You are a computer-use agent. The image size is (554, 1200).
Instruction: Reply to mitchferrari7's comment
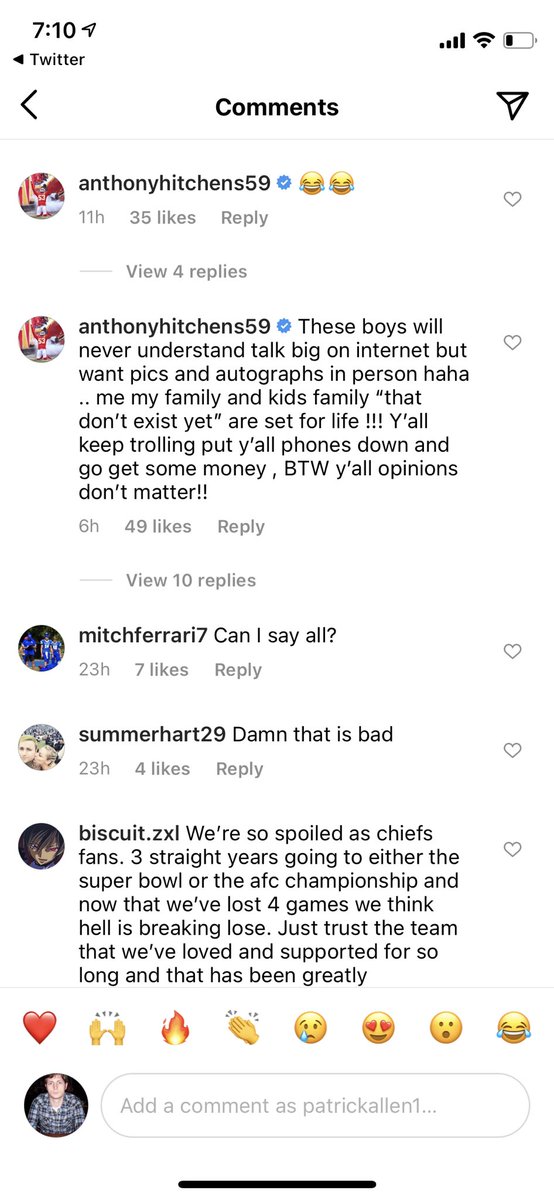pos(238,670)
